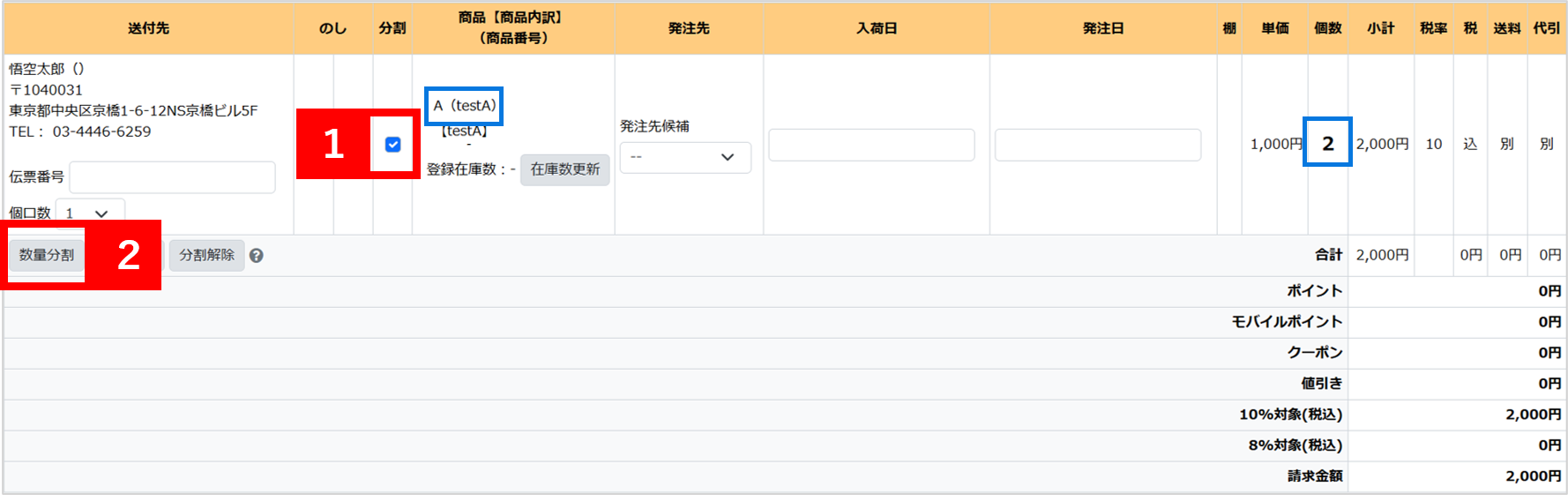Click the 商品【商品内訳】 column header
Viewport: 1568px width, 495px height.
(513, 28)
